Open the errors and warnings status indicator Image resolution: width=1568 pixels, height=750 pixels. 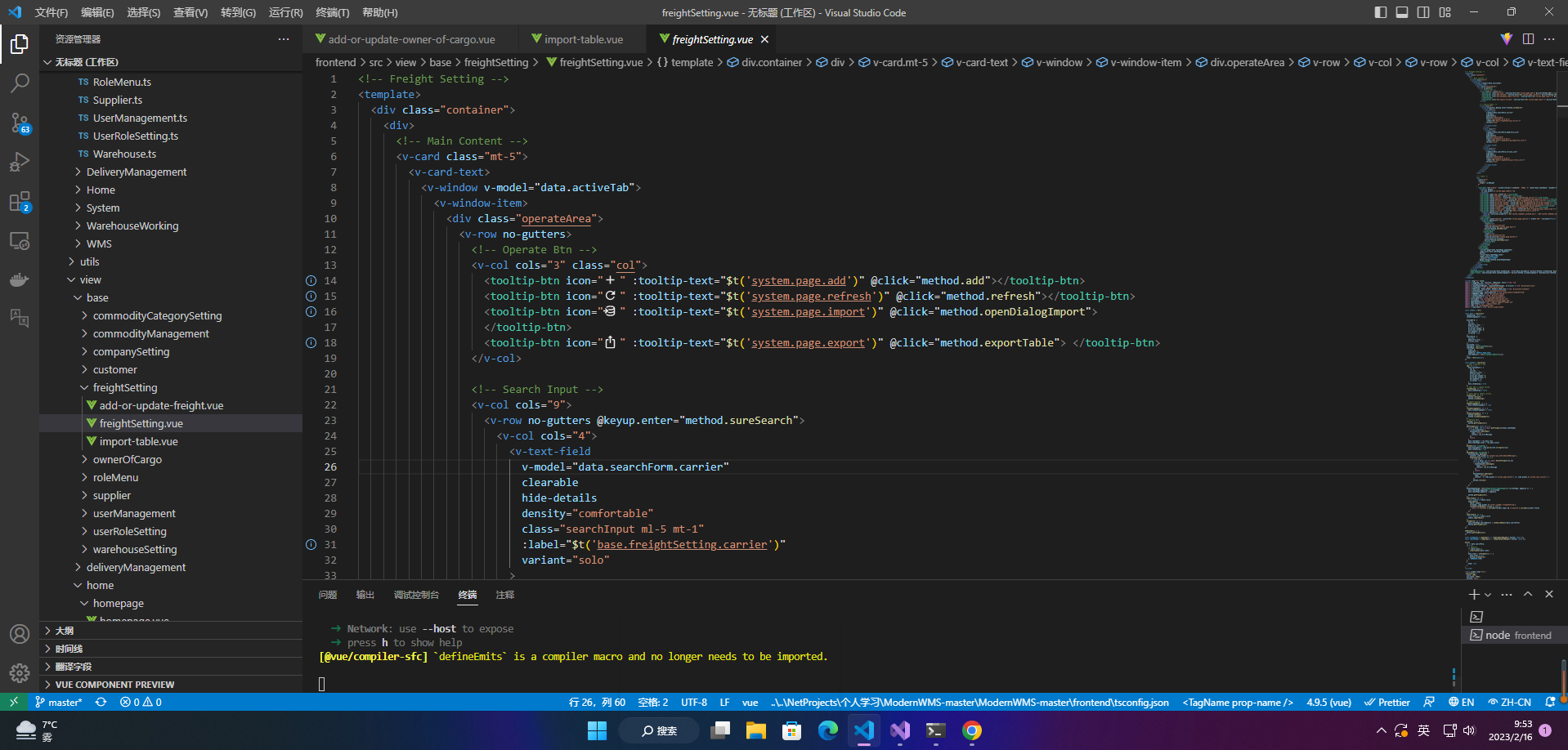click(x=141, y=702)
